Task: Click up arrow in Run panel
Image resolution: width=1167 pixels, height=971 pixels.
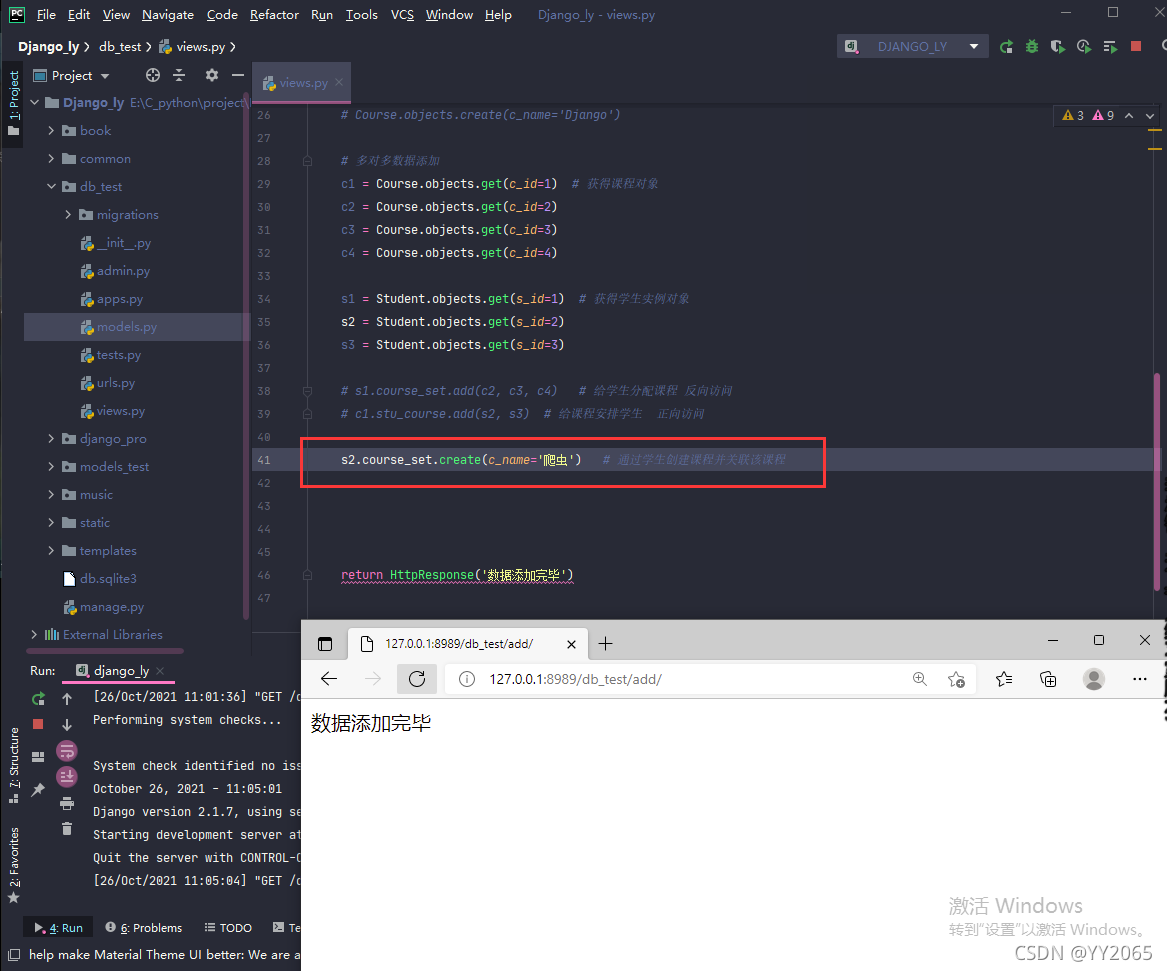Action: [67, 699]
